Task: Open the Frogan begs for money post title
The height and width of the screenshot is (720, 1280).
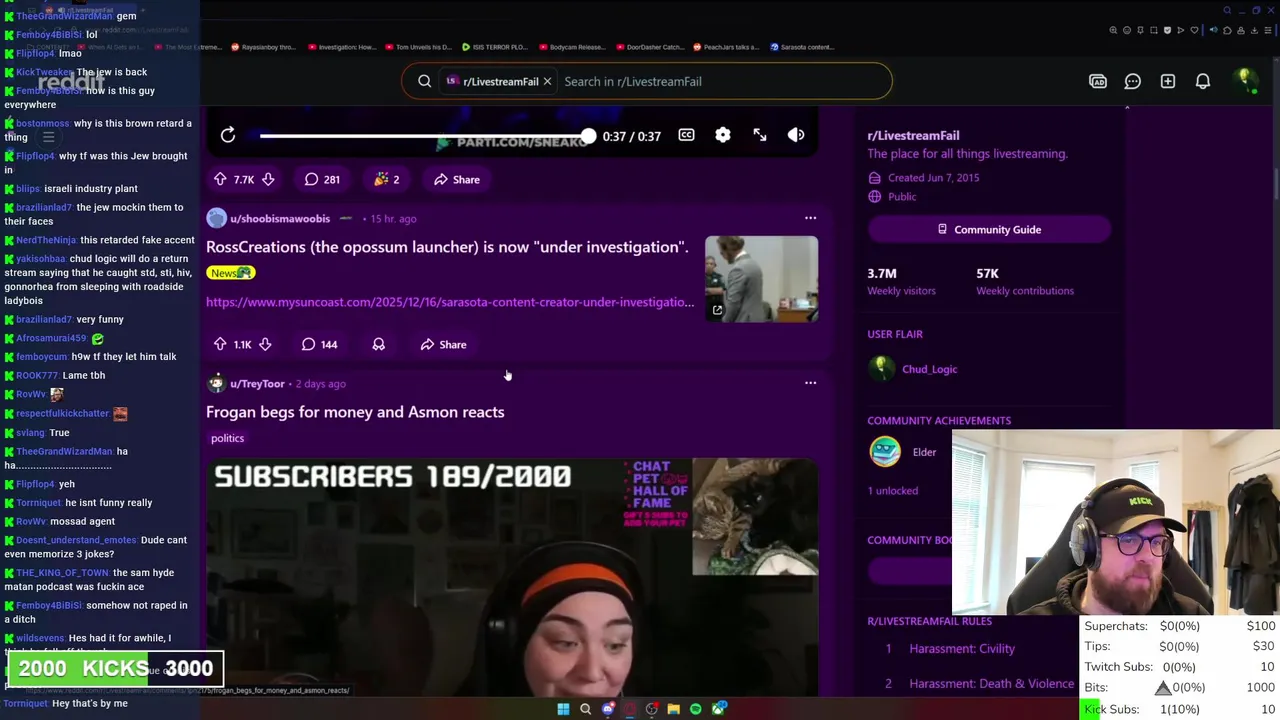Action: point(355,412)
